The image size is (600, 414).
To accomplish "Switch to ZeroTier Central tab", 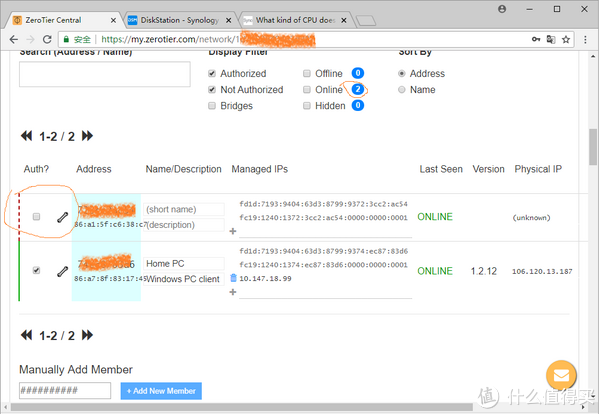I will click(x=61, y=20).
